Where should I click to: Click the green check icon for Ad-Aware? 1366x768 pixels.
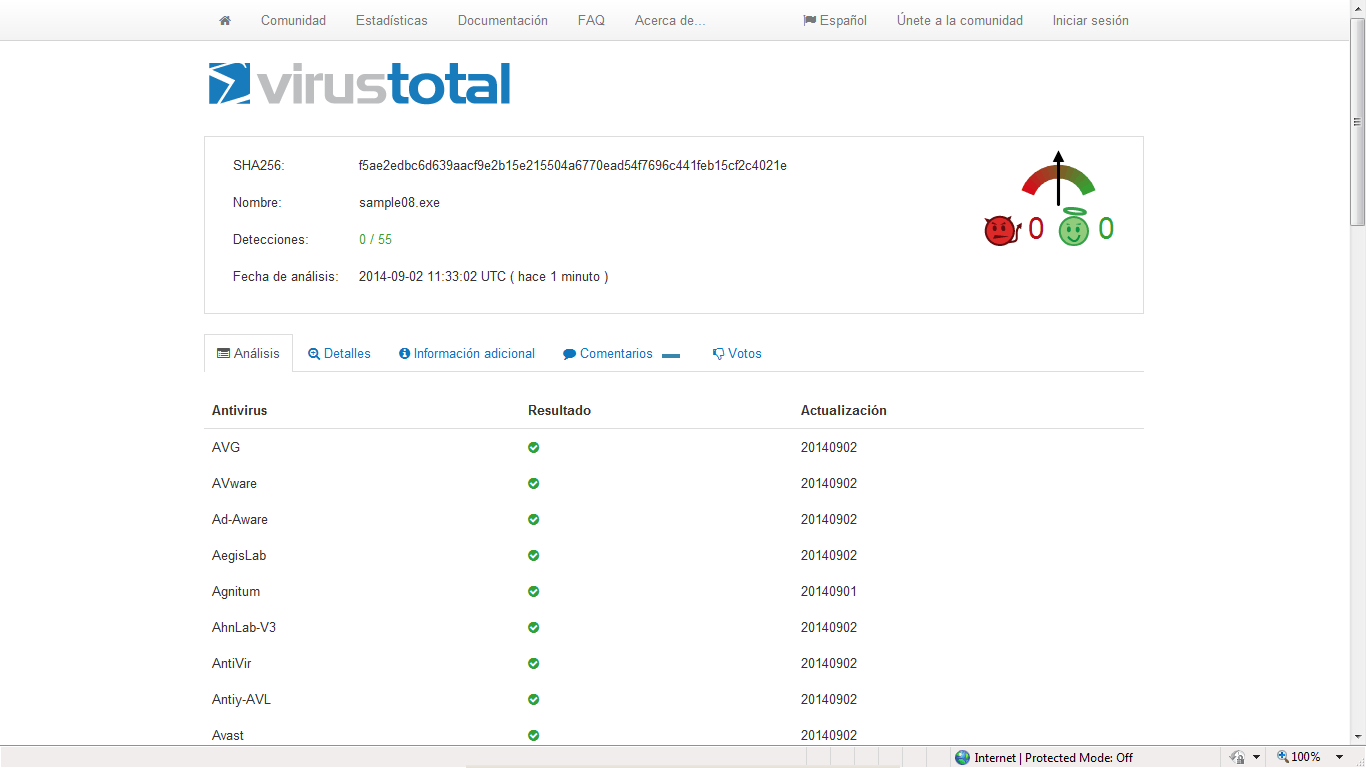click(x=534, y=519)
